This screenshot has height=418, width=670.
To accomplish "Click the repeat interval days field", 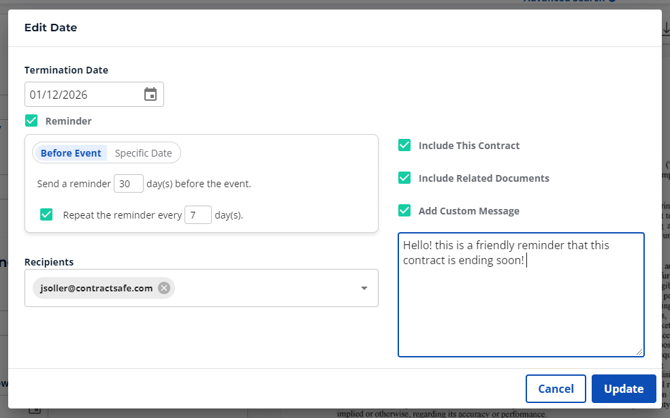I will pyautogui.click(x=197, y=214).
